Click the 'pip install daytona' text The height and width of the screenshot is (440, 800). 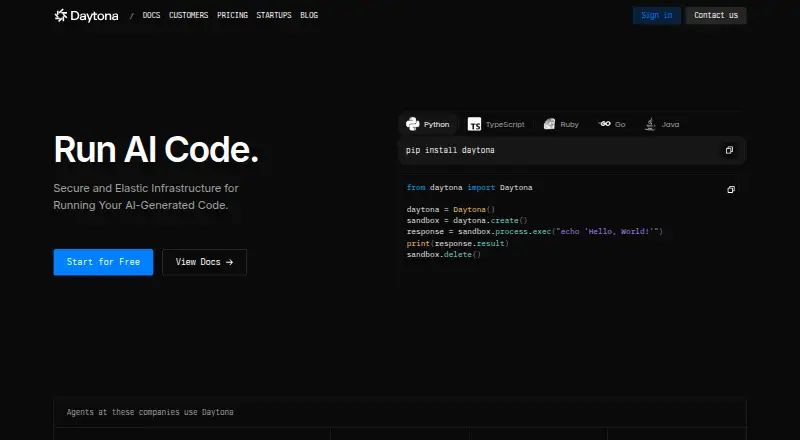450,150
